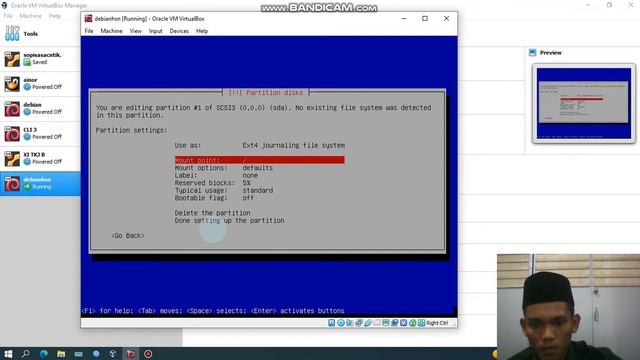Click the USB pen-shaped icon in VM status bar

point(368,323)
